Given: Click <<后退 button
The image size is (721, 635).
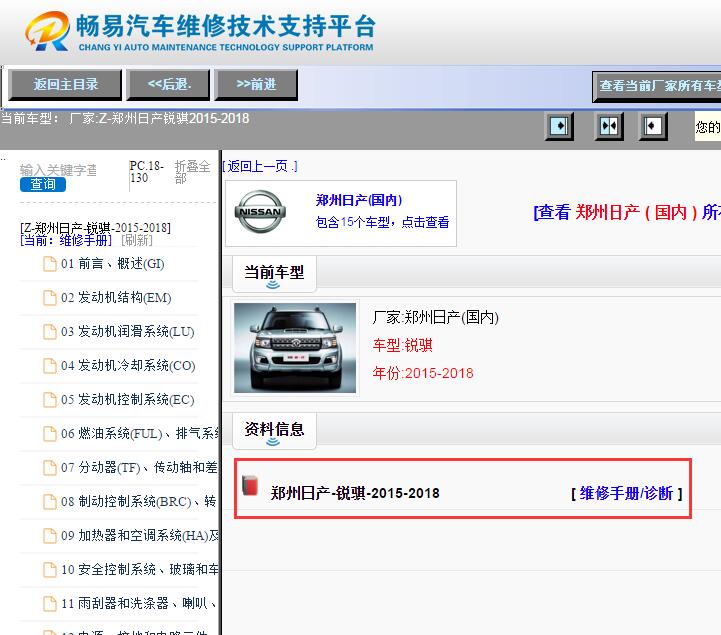Looking at the screenshot, I should pos(168,85).
